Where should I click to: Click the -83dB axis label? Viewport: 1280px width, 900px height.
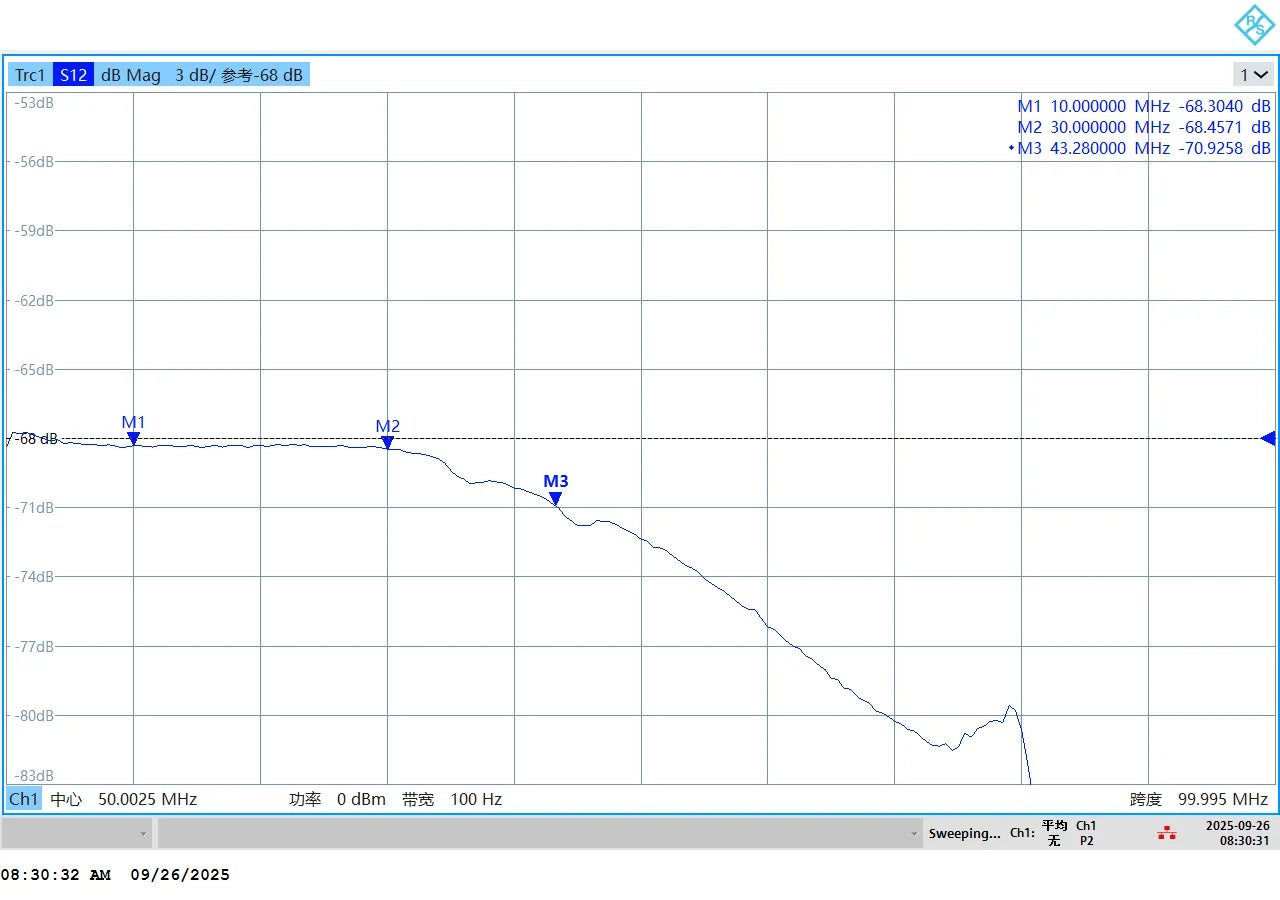[34, 775]
